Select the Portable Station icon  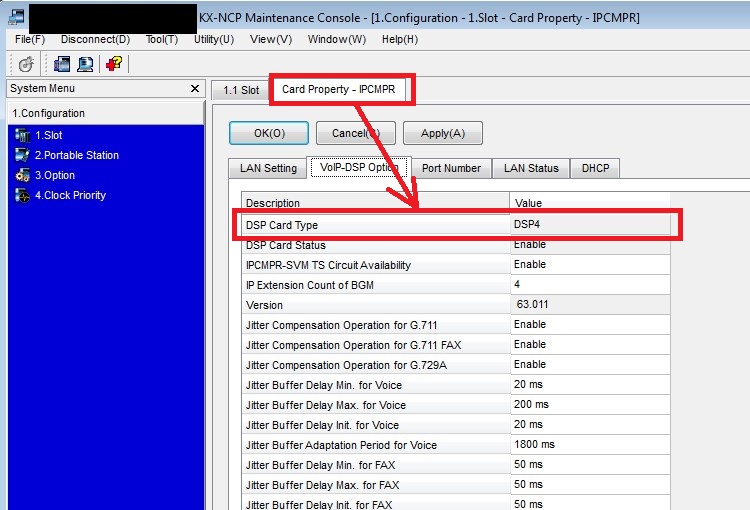click(x=22, y=155)
